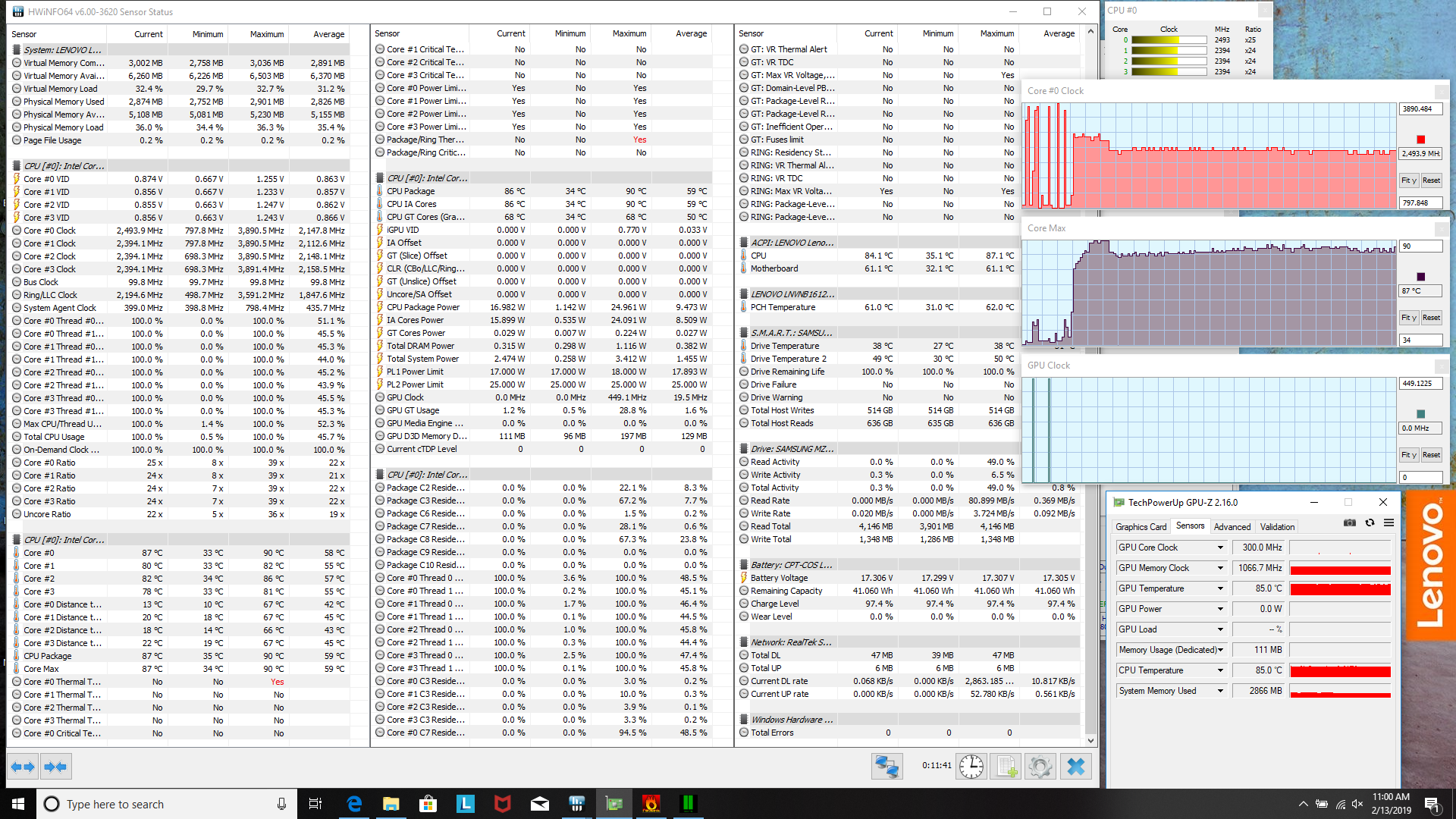Open HWiNFO sensor settings gear

coord(1040,767)
